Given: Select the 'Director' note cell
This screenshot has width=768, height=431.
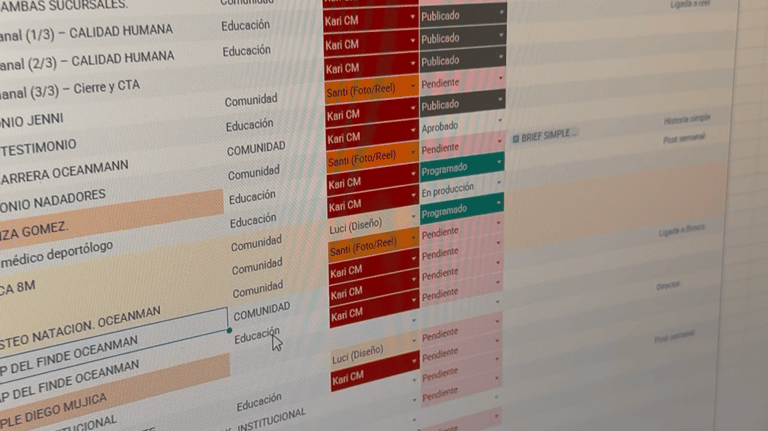Looking at the screenshot, I should click(x=668, y=286).
